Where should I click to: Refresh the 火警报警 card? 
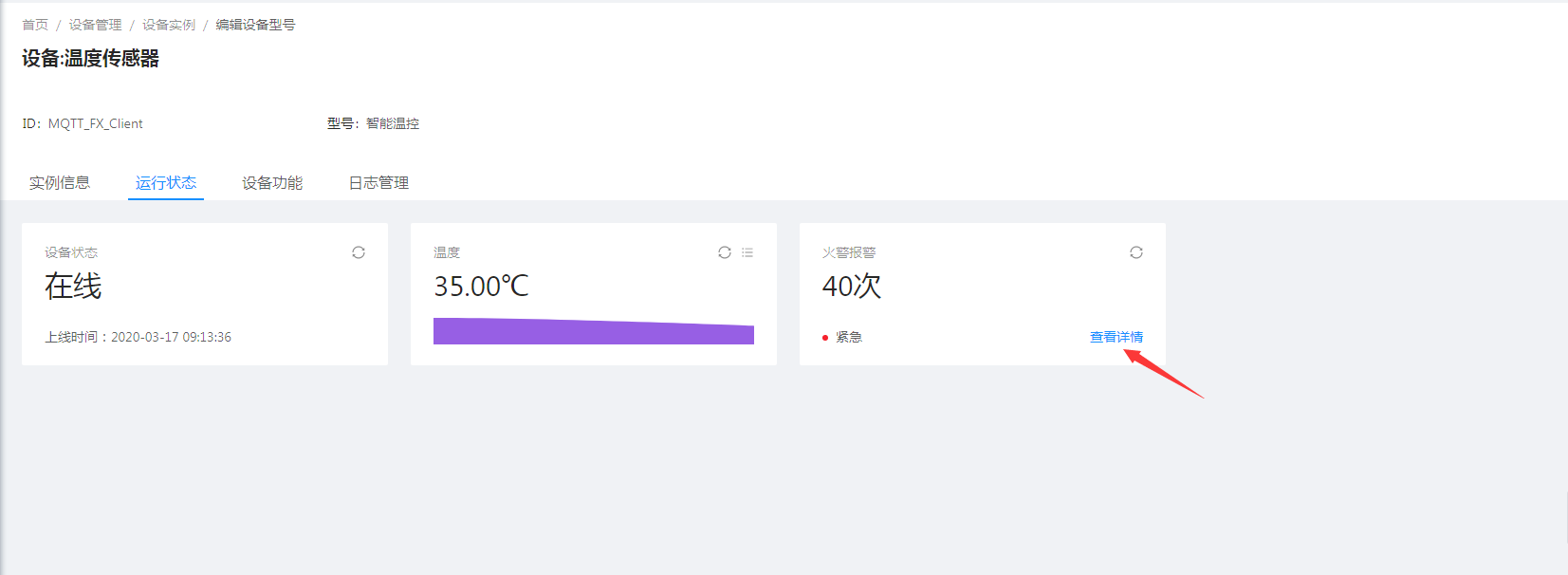click(1136, 252)
